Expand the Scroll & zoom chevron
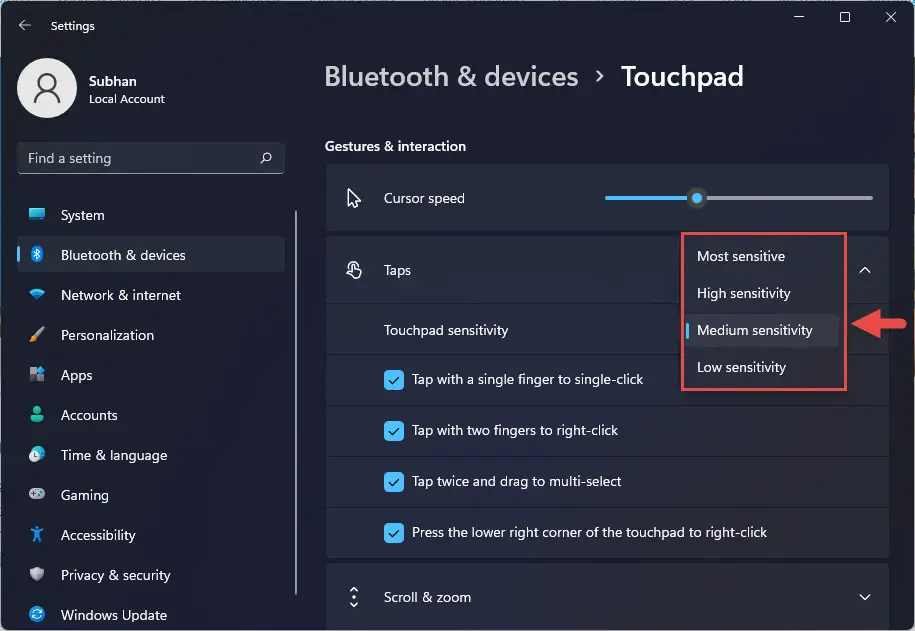The width and height of the screenshot is (915, 631). coord(865,597)
